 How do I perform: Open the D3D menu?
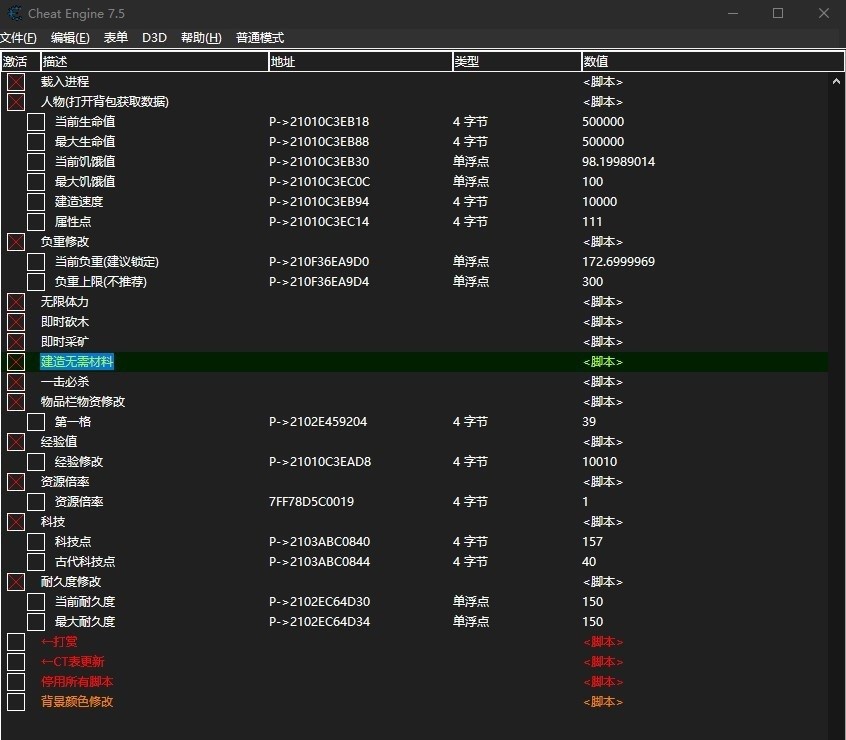tap(153, 37)
